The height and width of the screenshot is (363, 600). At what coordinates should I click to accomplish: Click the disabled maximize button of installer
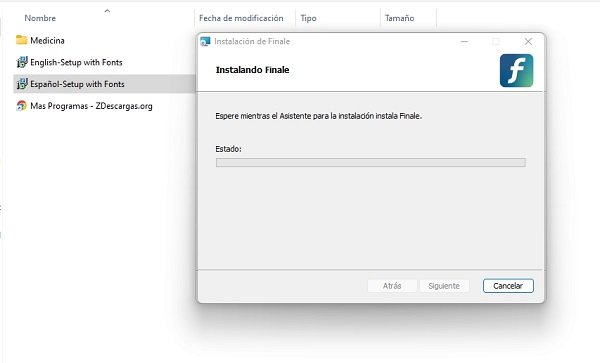click(x=496, y=41)
